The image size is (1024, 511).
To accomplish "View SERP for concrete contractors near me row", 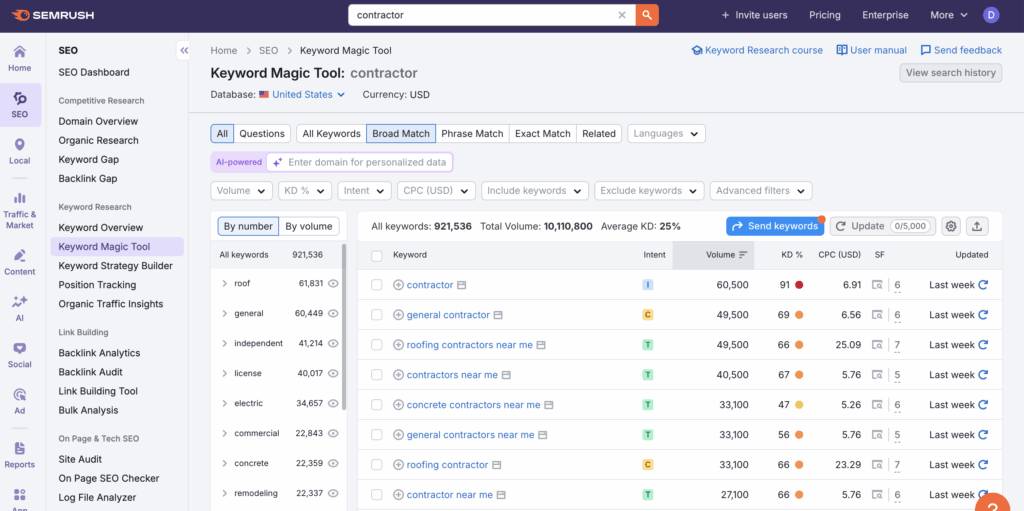I will tap(878, 405).
